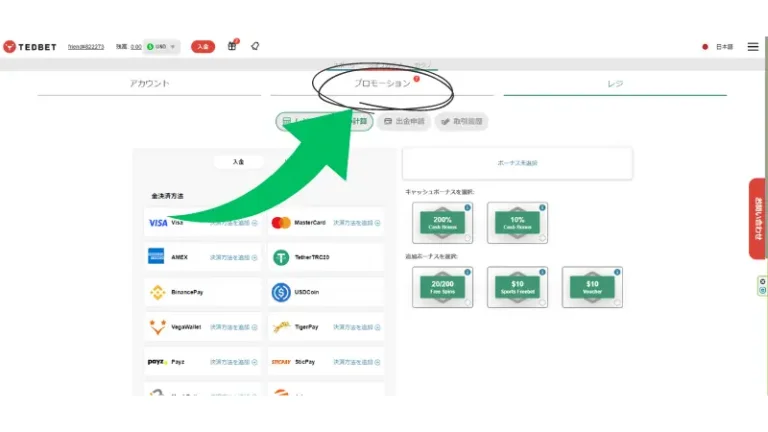Choose the SticPay logo
Image resolution: width=768 pixels, height=432 pixels.
[281, 362]
